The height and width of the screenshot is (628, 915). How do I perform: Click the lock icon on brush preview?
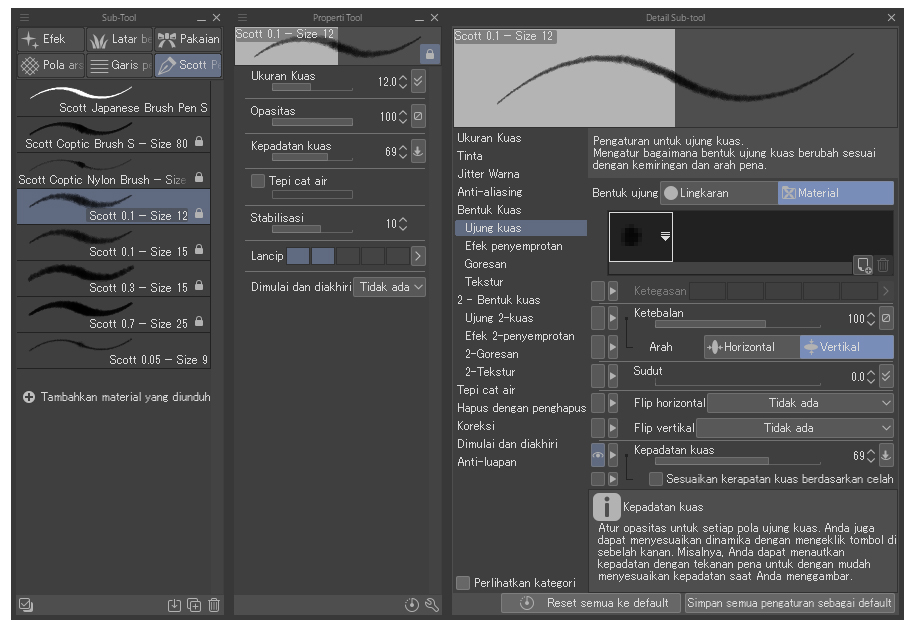pyautogui.click(x=430, y=55)
